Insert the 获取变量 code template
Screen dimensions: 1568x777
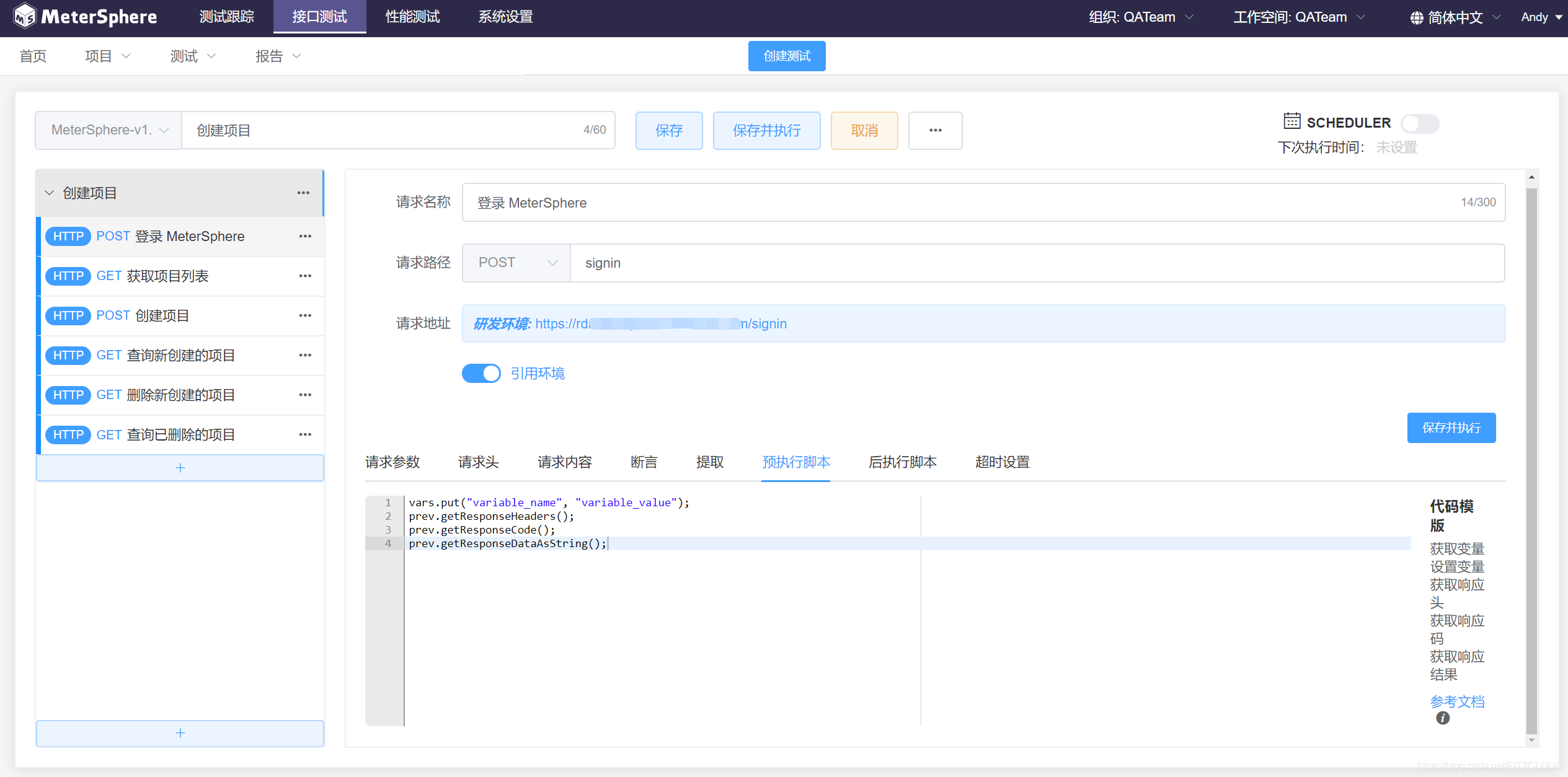pos(1457,548)
